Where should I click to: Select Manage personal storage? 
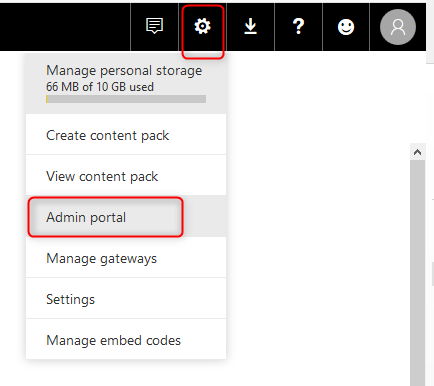point(126,83)
